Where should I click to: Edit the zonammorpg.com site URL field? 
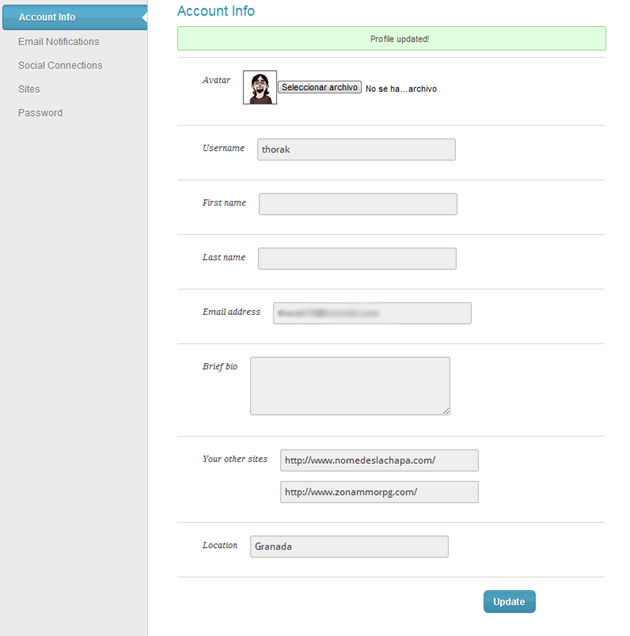coord(379,492)
